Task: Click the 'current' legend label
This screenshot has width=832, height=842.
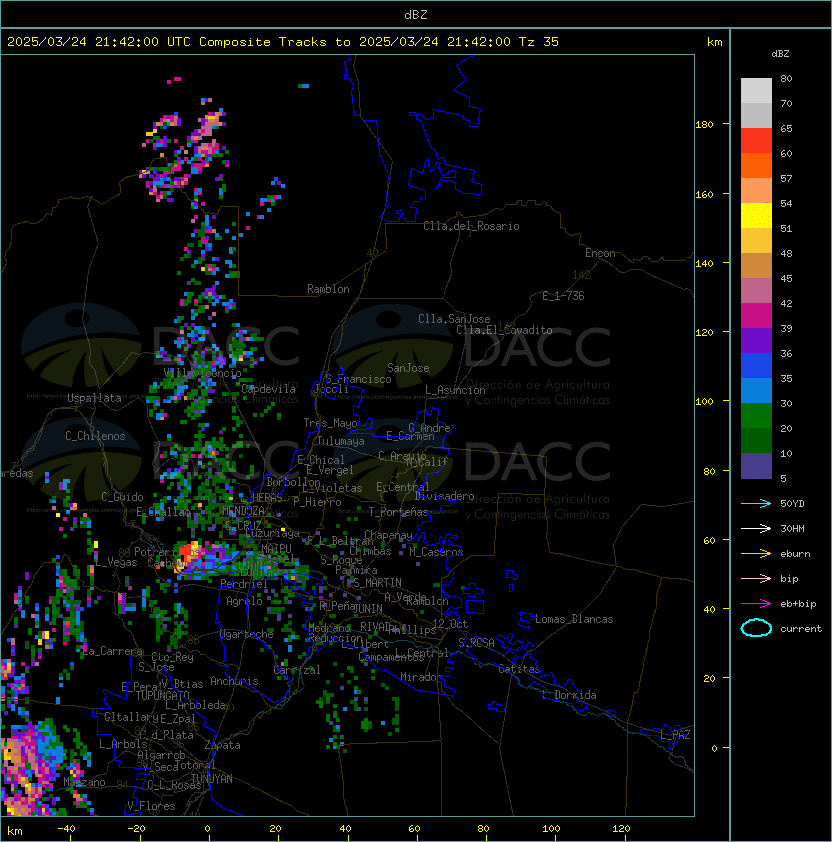Action: coord(801,629)
